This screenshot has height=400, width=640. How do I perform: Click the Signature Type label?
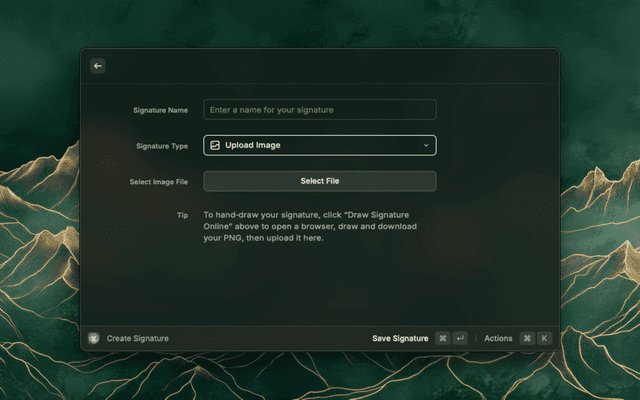pos(161,146)
